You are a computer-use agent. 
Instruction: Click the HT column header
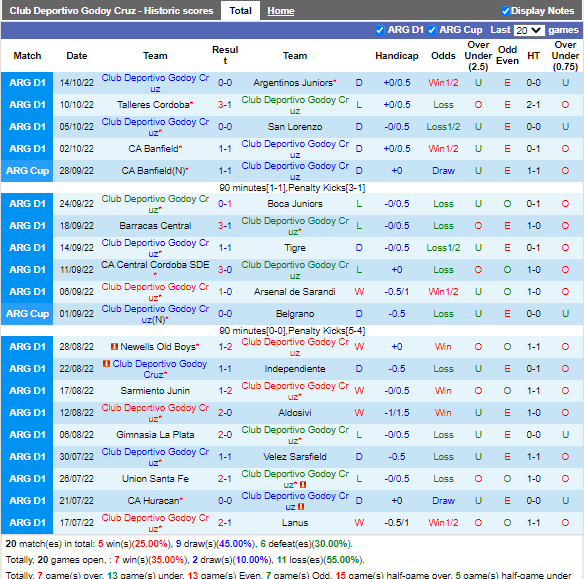pos(533,55)
